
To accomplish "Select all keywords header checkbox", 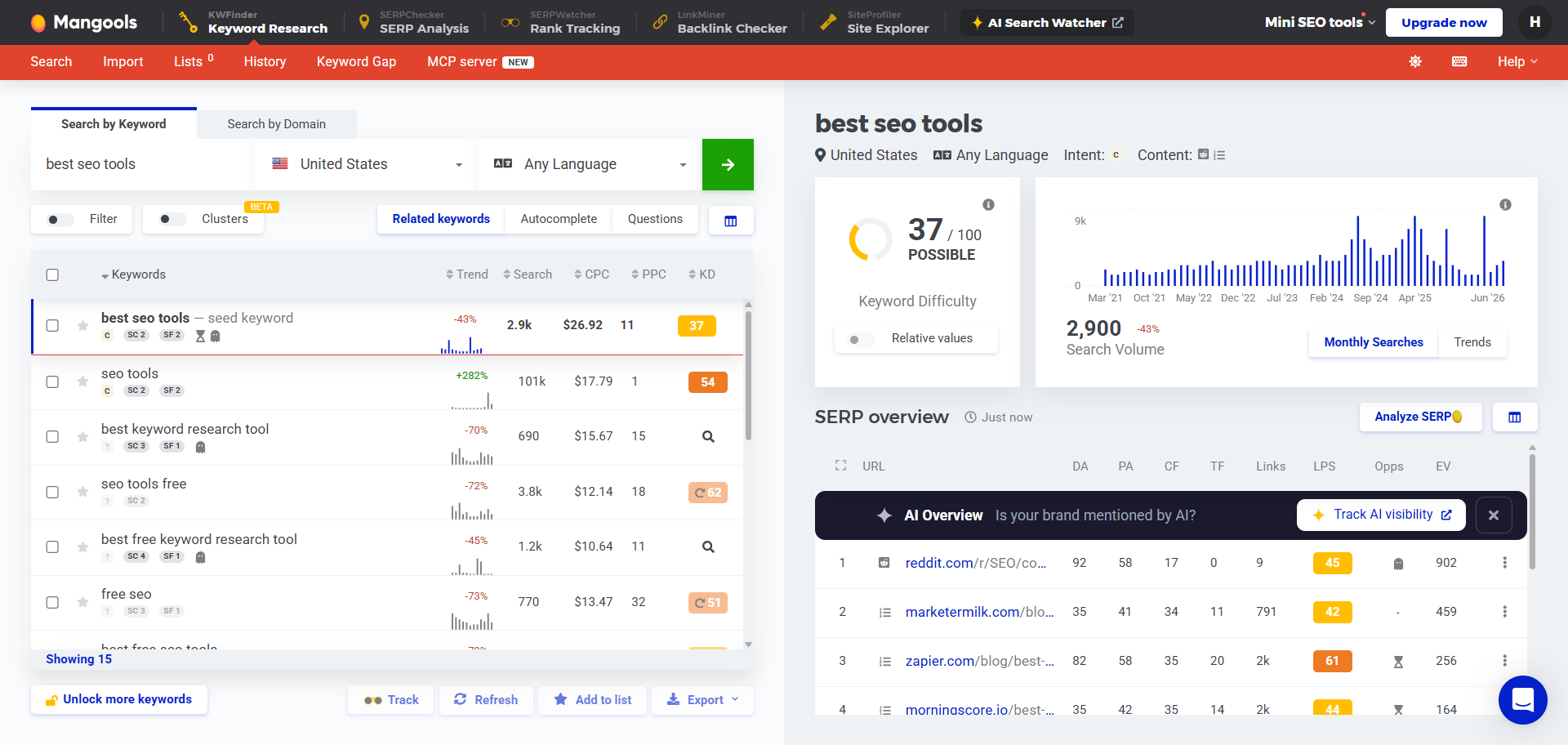I will coord(52,275).
